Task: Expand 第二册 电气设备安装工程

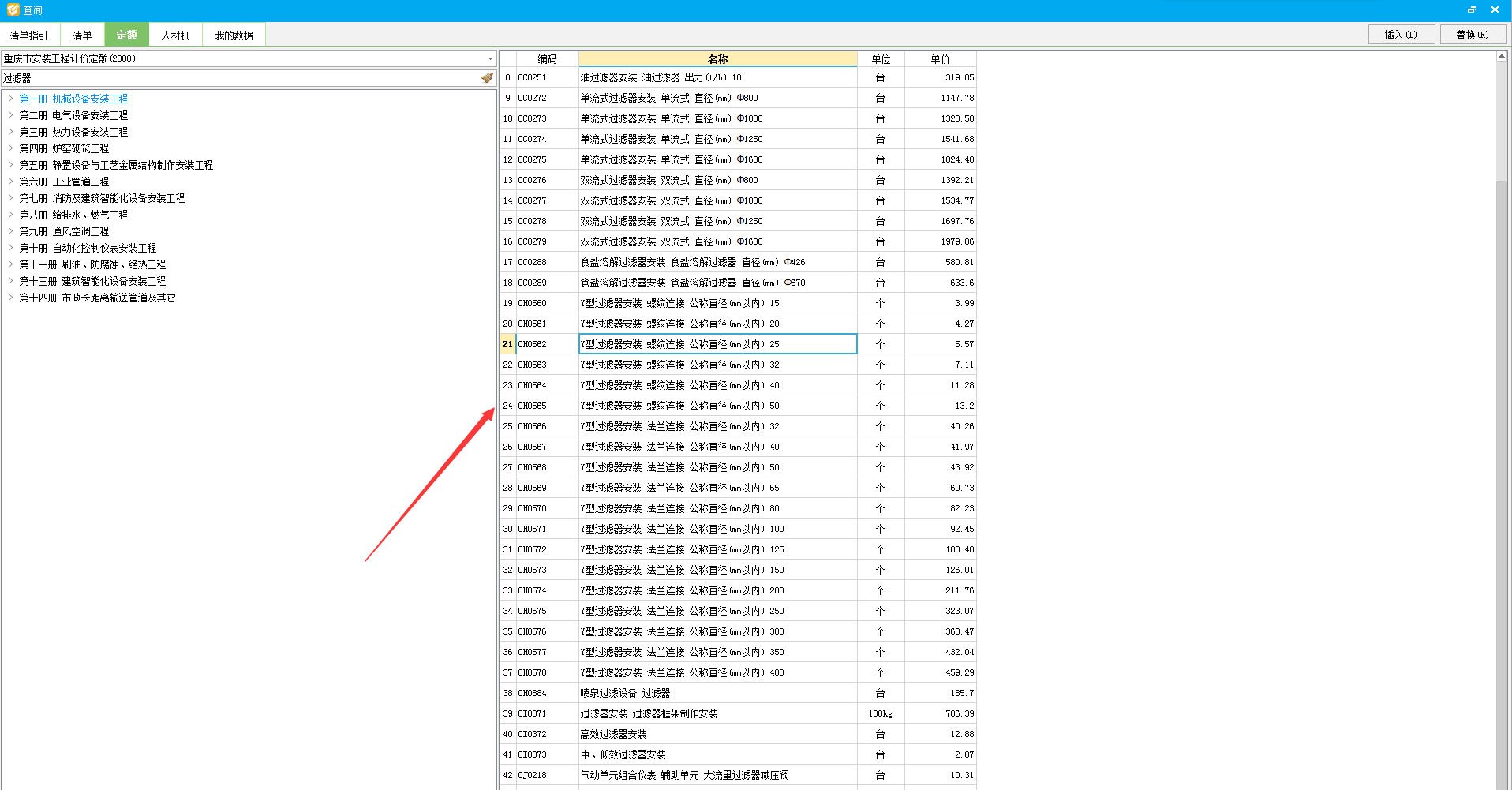Action: pyautogui.click(x=10, y=115)
